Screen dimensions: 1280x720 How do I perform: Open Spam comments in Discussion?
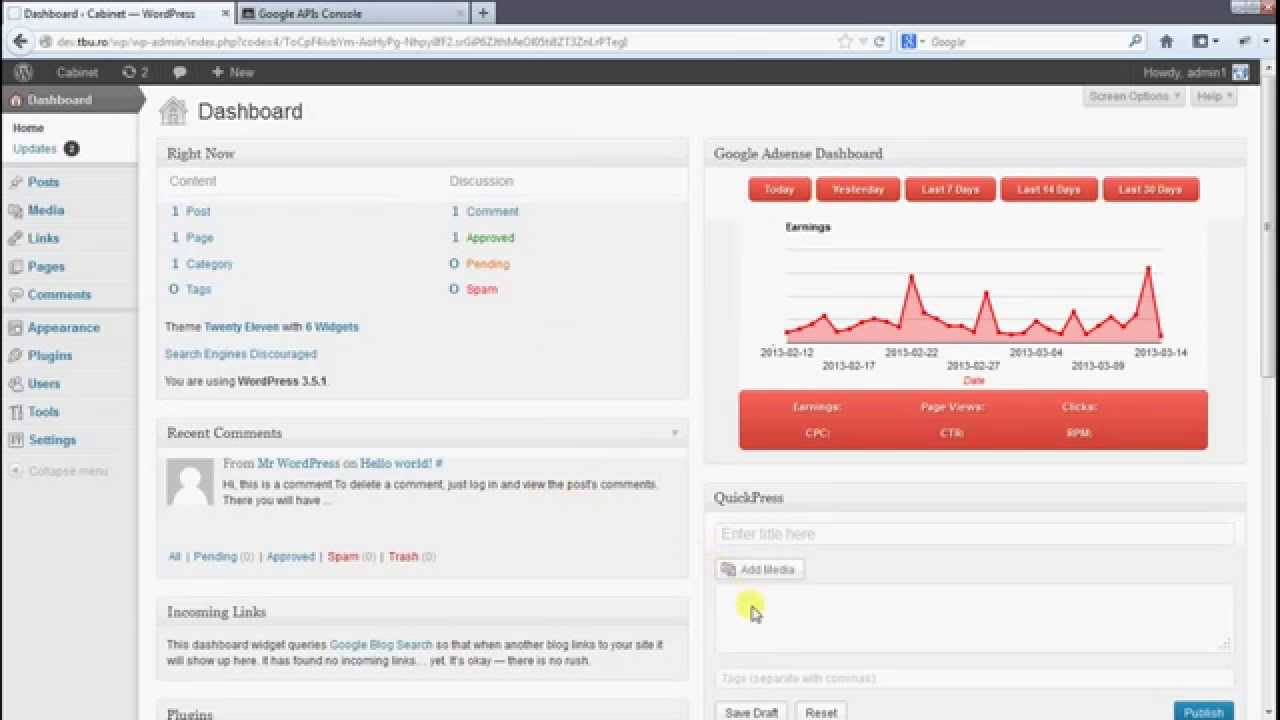[x=481, y=289]
